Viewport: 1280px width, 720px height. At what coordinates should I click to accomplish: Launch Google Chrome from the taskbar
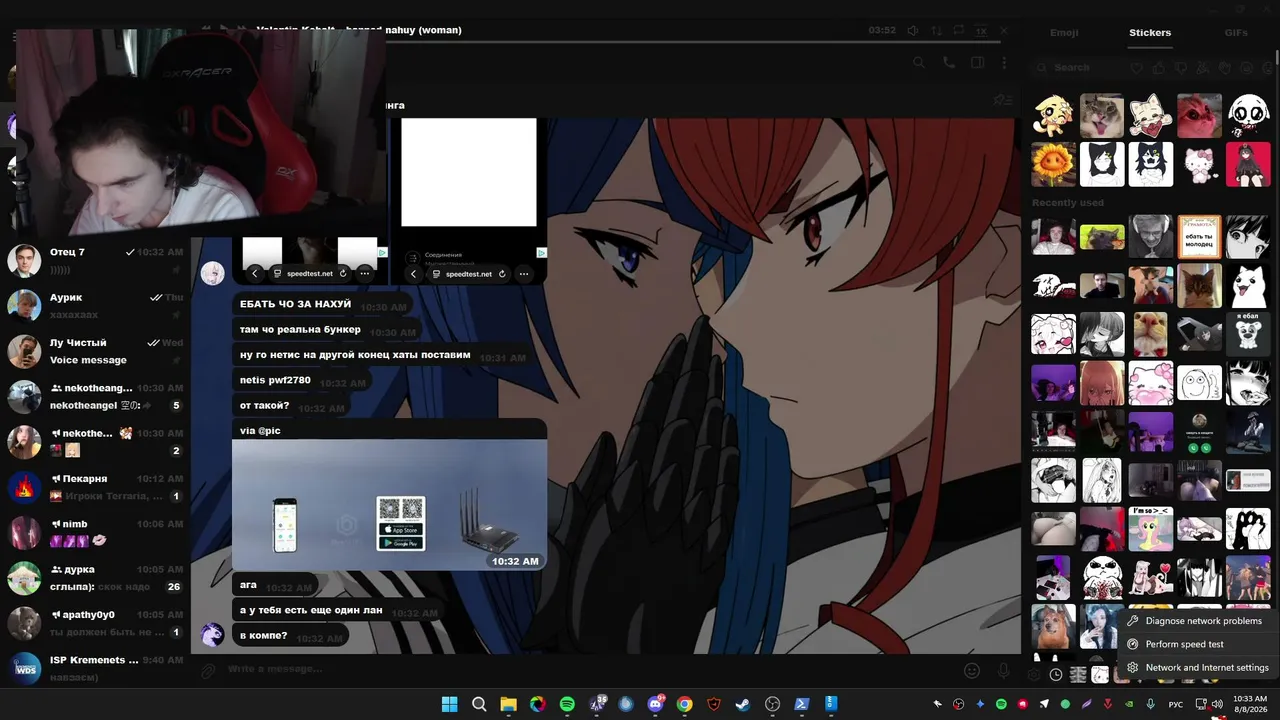pyautogui.click(x=684, y=704)
